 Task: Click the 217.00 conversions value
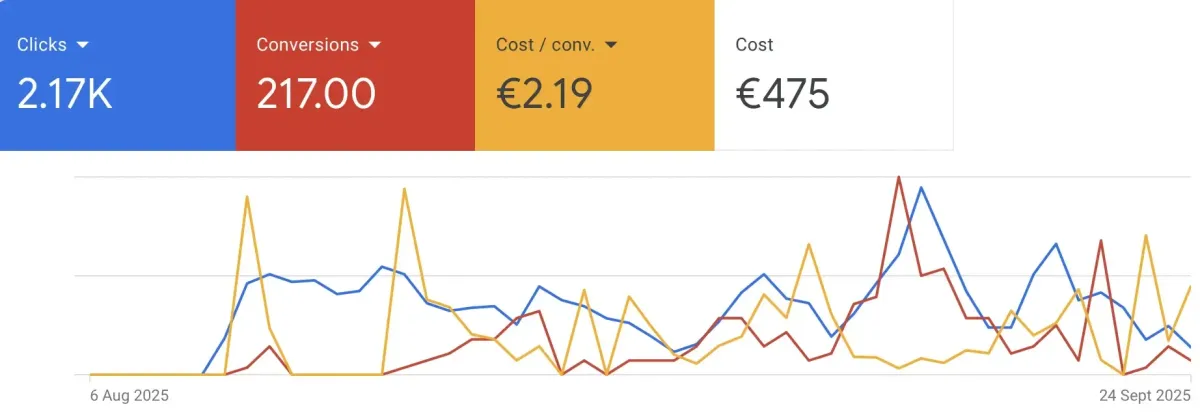coord(316,94)
